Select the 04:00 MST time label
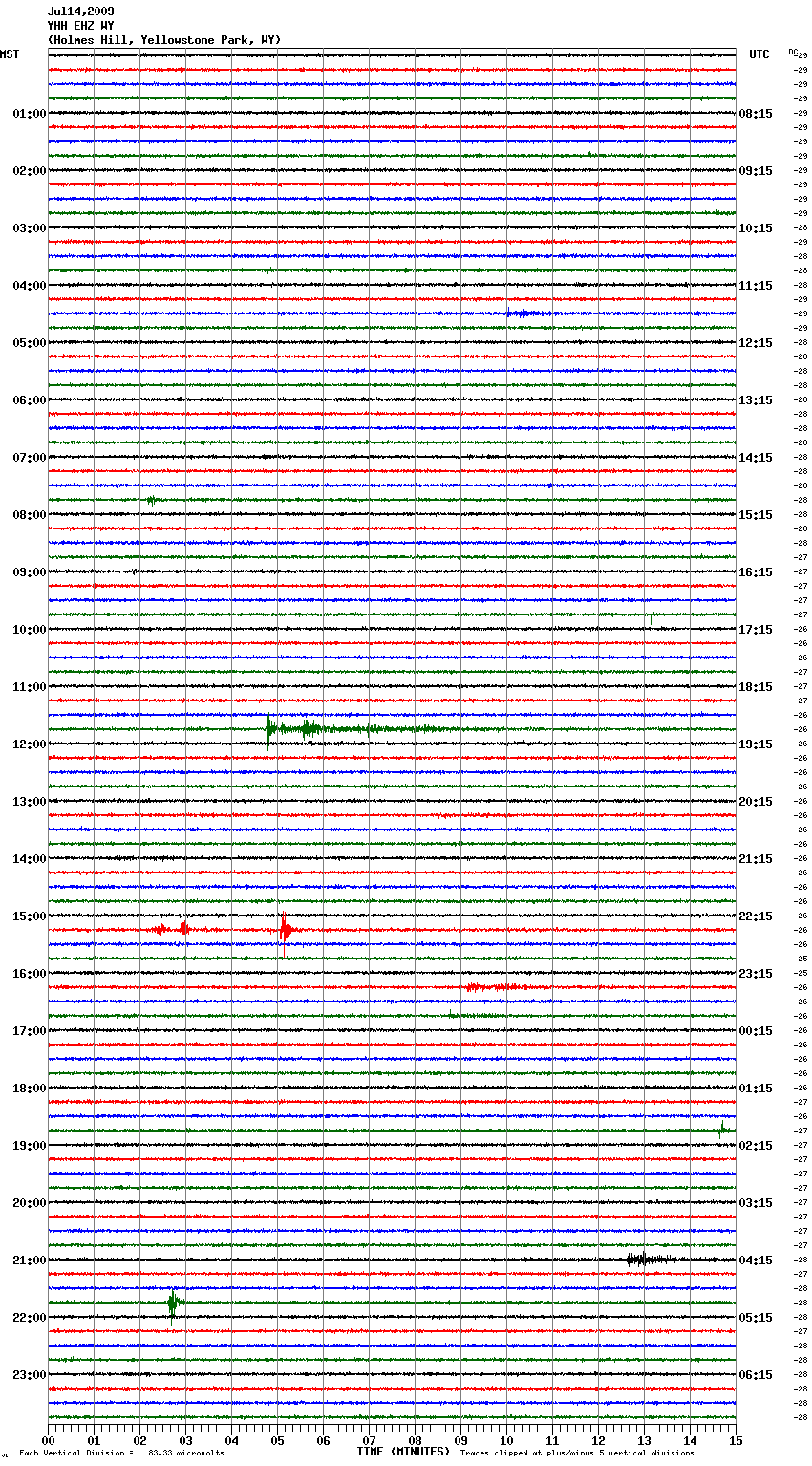The height and width of the screenshot is (1466, 812). coord(30,286)
